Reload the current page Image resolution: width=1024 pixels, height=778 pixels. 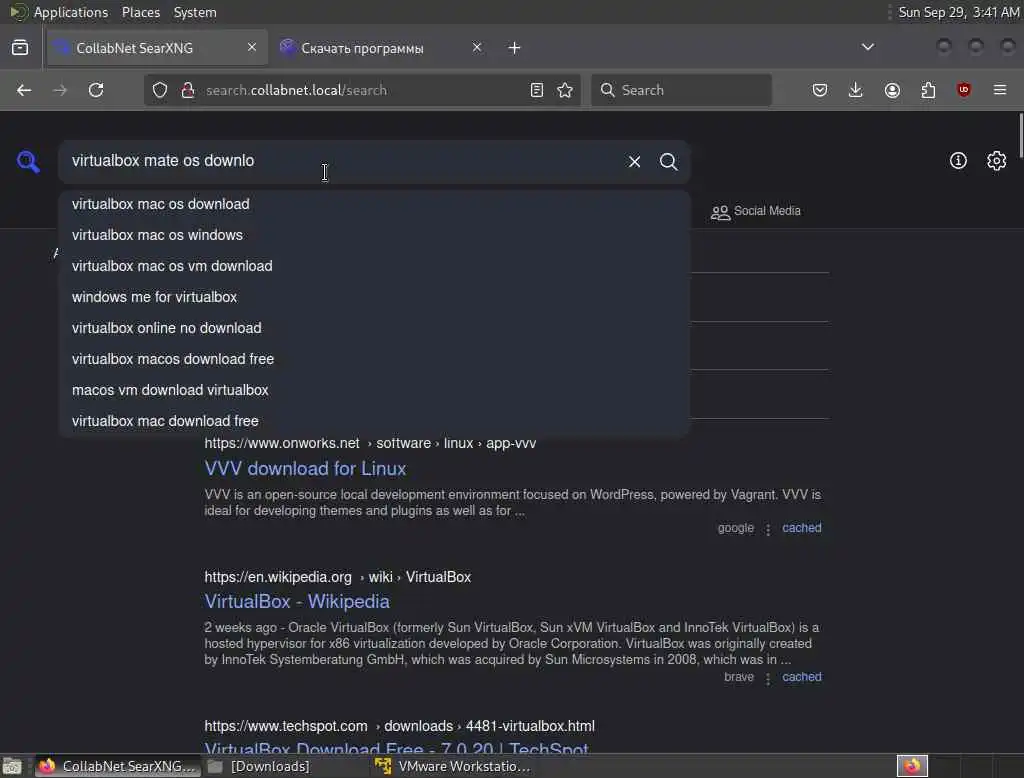click(96, 90)
